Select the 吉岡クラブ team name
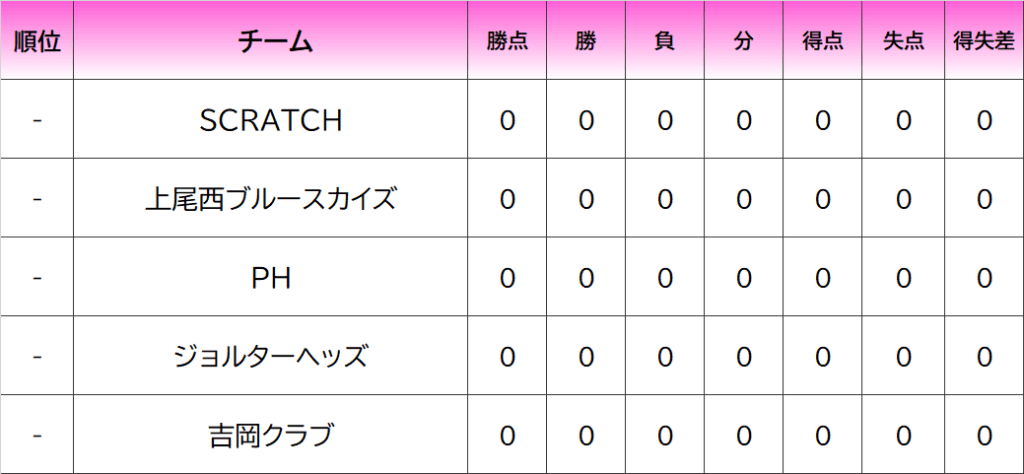Image resolution: width=1024 pixels, height=474 pixels. point(271,436)
